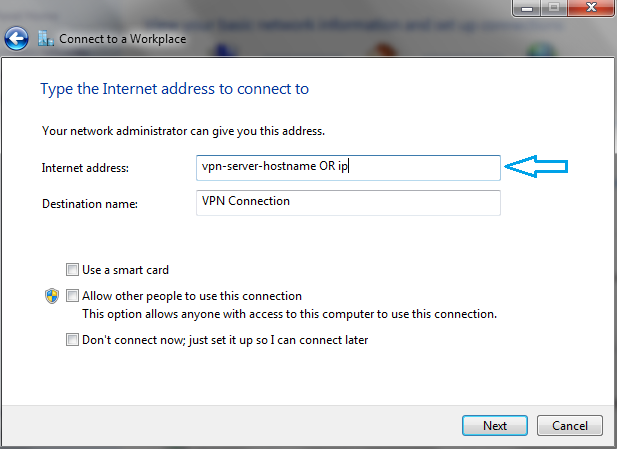The image size is (617, 449).
Task: Focus the Internet address text field
Action: 348,168
